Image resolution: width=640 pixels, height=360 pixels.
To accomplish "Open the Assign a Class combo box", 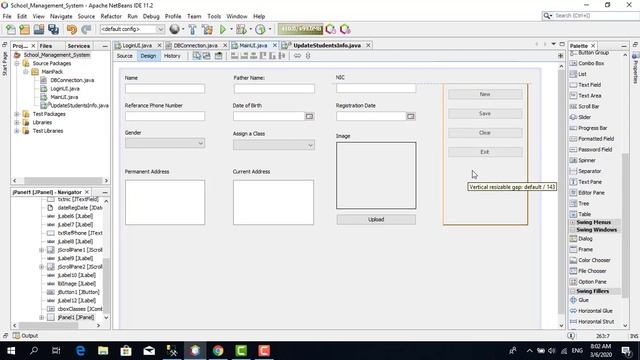I will click(x=273, y=145).
